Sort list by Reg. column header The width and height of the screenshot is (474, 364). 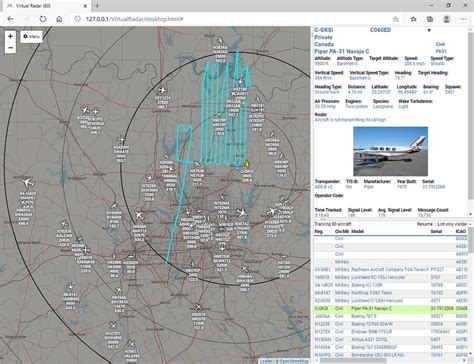pyautogui.click(x=319, y=231)
